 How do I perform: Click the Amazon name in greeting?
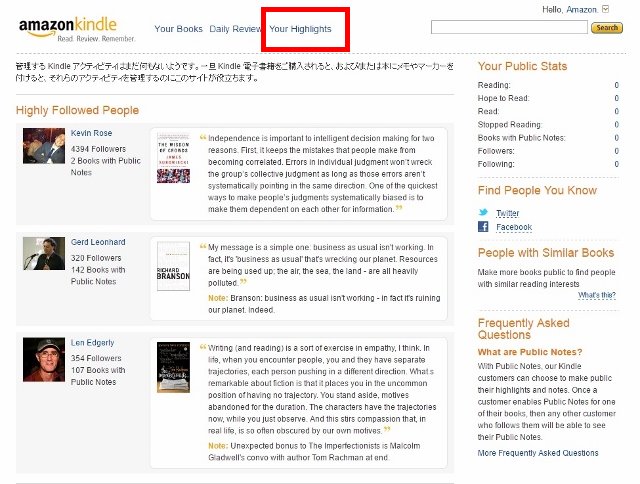(582, 9)
